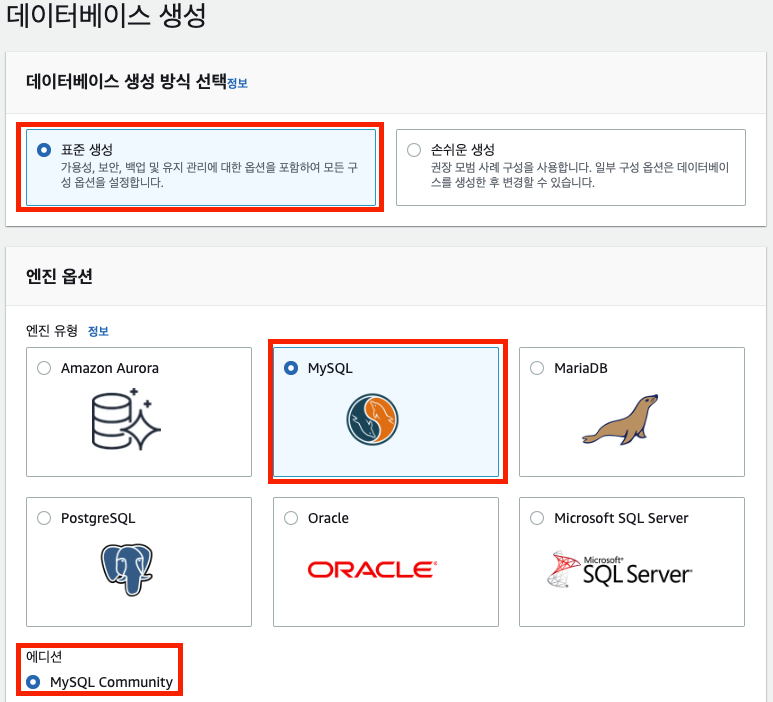Click the PostgreSQL label text
The image size is (773, 702).
click(x=98, y=519)
